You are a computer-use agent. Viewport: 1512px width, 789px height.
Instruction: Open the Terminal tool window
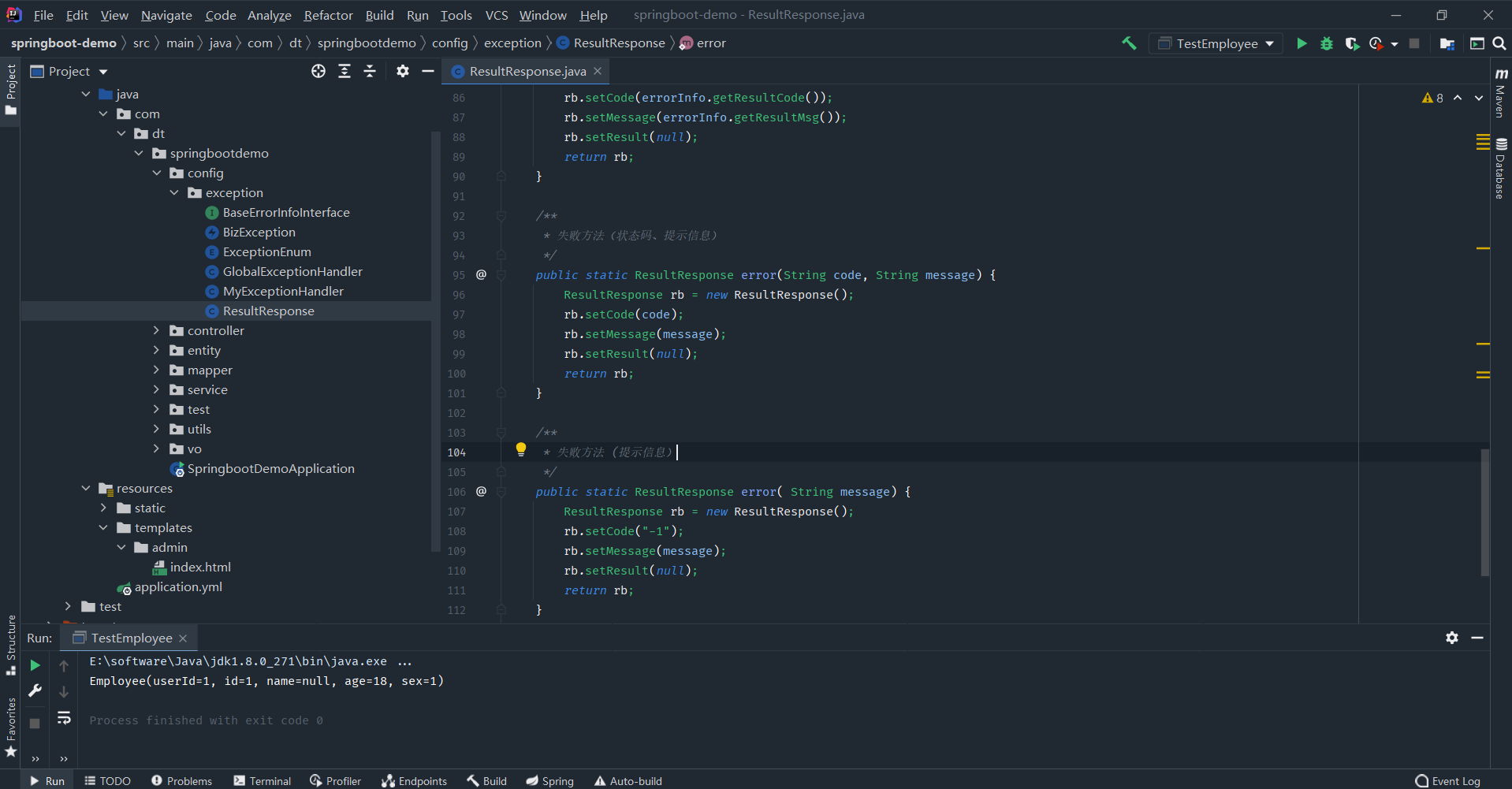tap(263, 781)
